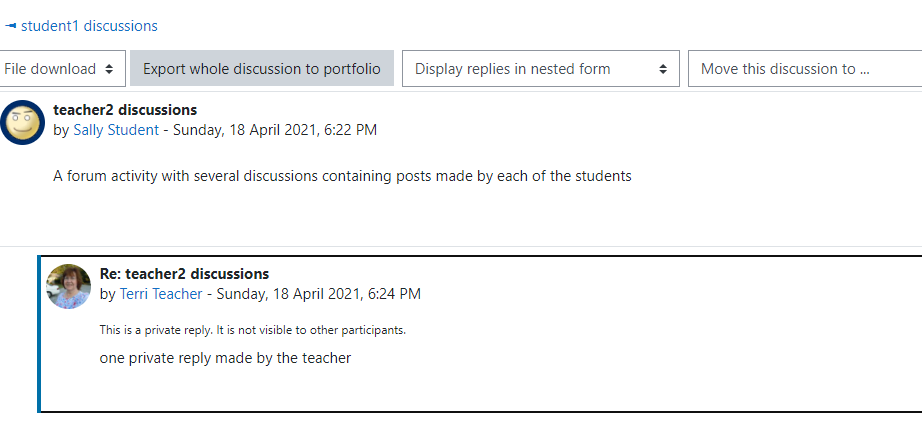Screen dimensions: 922x432
Task: Select the Re: teacher2 discussions reply heading
Action: pos(184,274)
